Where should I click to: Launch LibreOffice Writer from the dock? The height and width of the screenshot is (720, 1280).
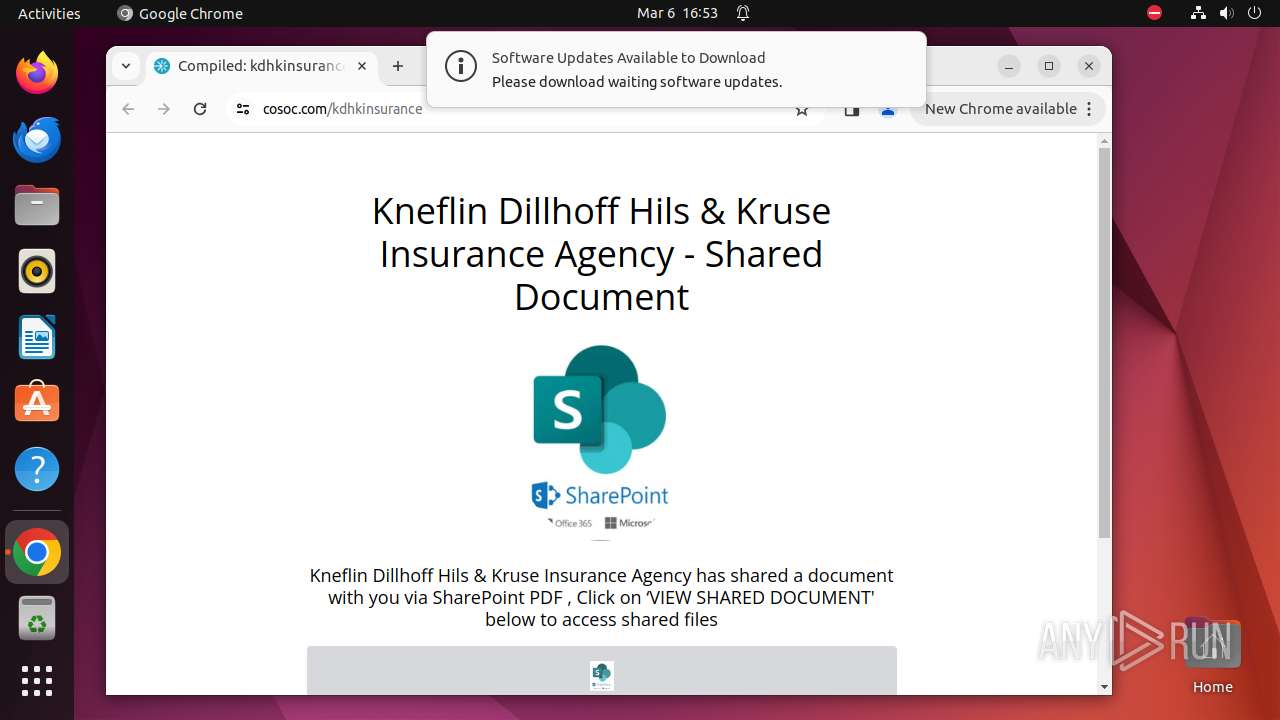tap(37, 337)
